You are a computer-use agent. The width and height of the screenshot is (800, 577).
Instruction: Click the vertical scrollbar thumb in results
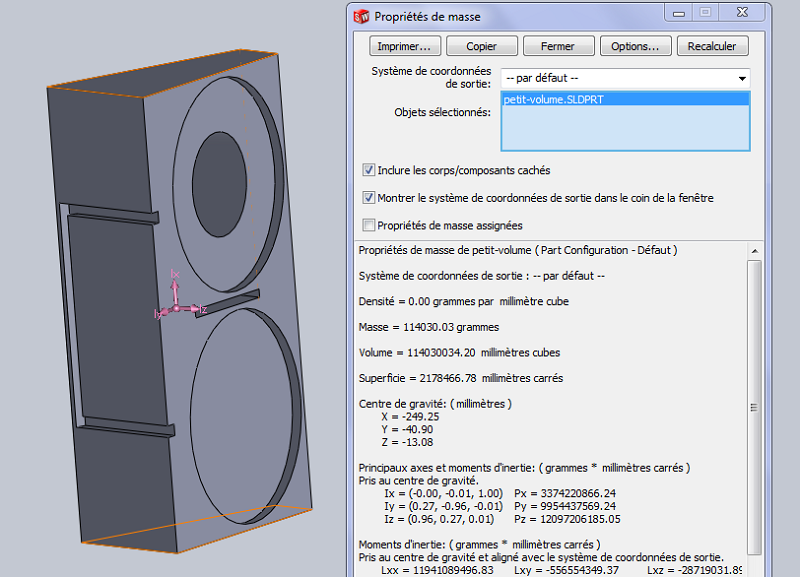[x=755, y=407]
